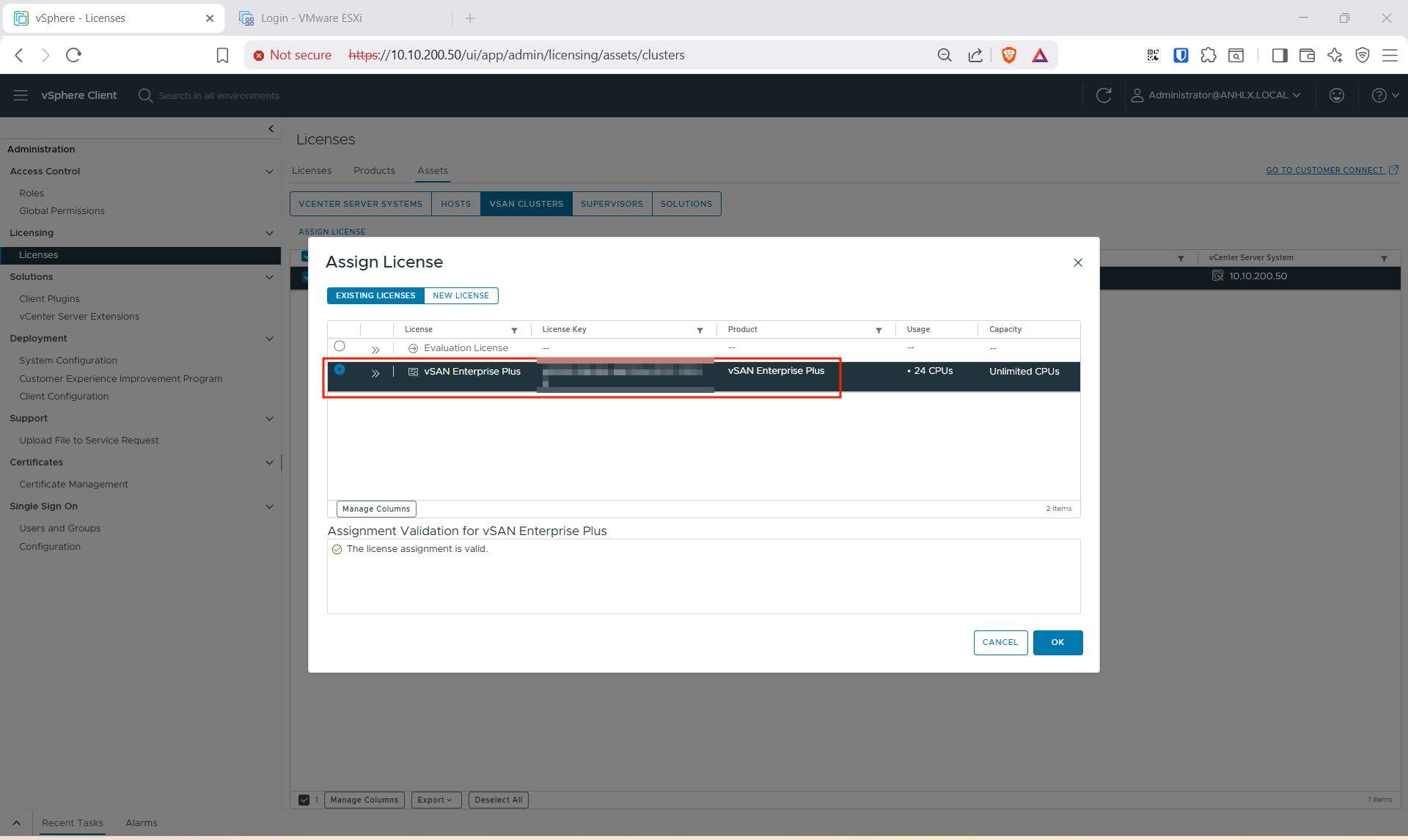Switch to the Alarms tab
The width and height of the screenshot is (1408, 840).
click(142, 822)
